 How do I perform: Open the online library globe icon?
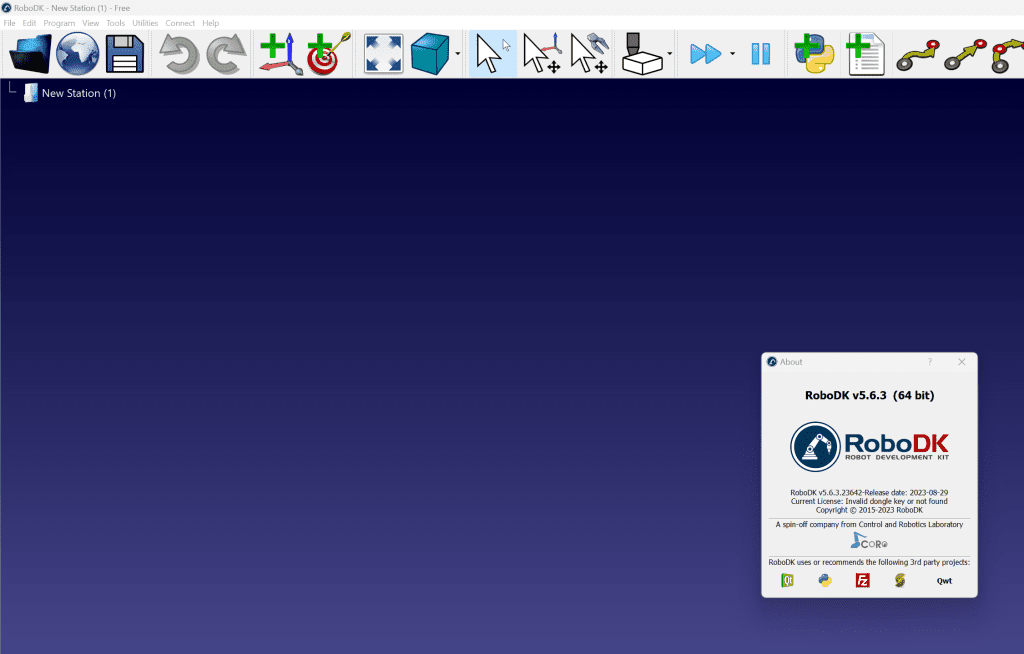coord(78,54)
